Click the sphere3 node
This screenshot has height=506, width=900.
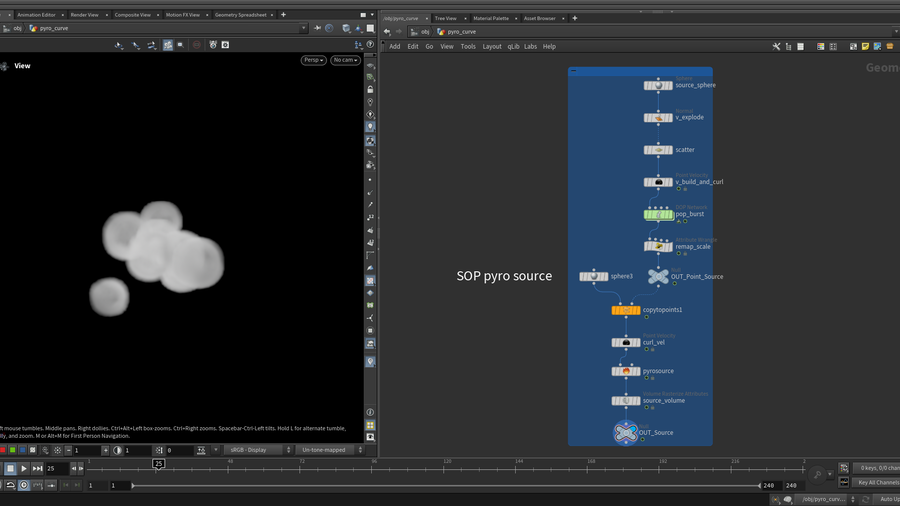click(593, 276)
